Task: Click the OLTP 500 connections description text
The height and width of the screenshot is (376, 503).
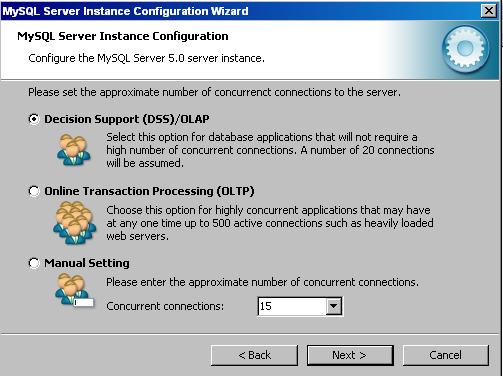Action: pyautogui.click(x=270, y=223)
